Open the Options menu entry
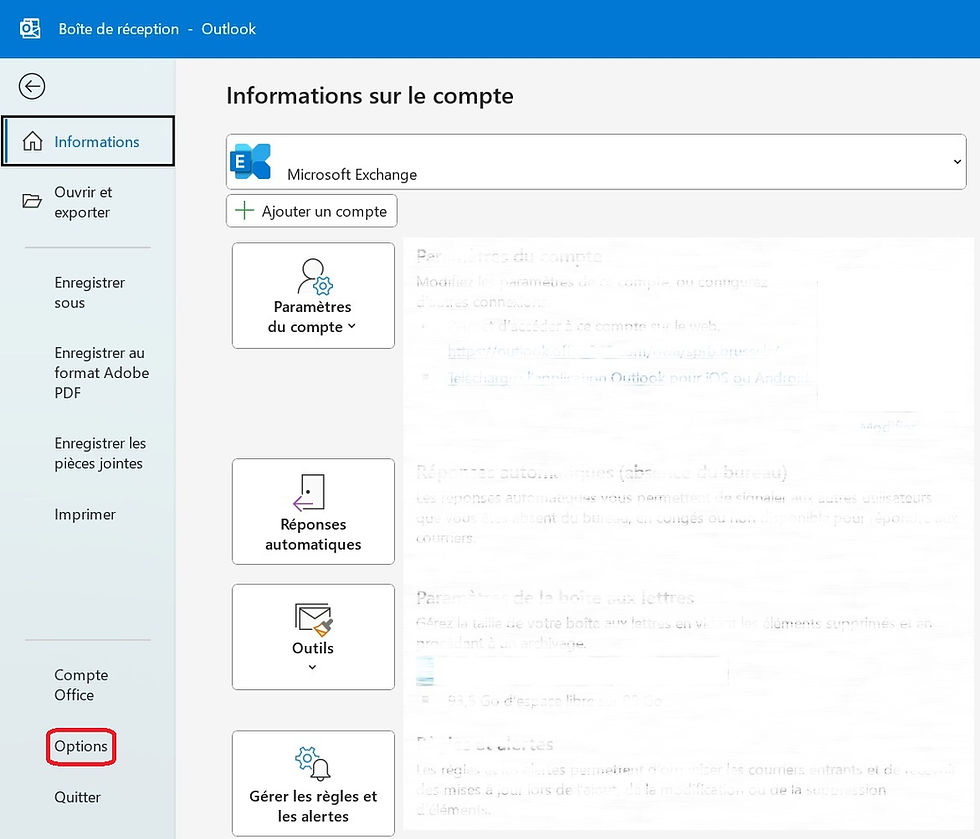The width and height of the screenshot is (980, 839). point(80,746)
